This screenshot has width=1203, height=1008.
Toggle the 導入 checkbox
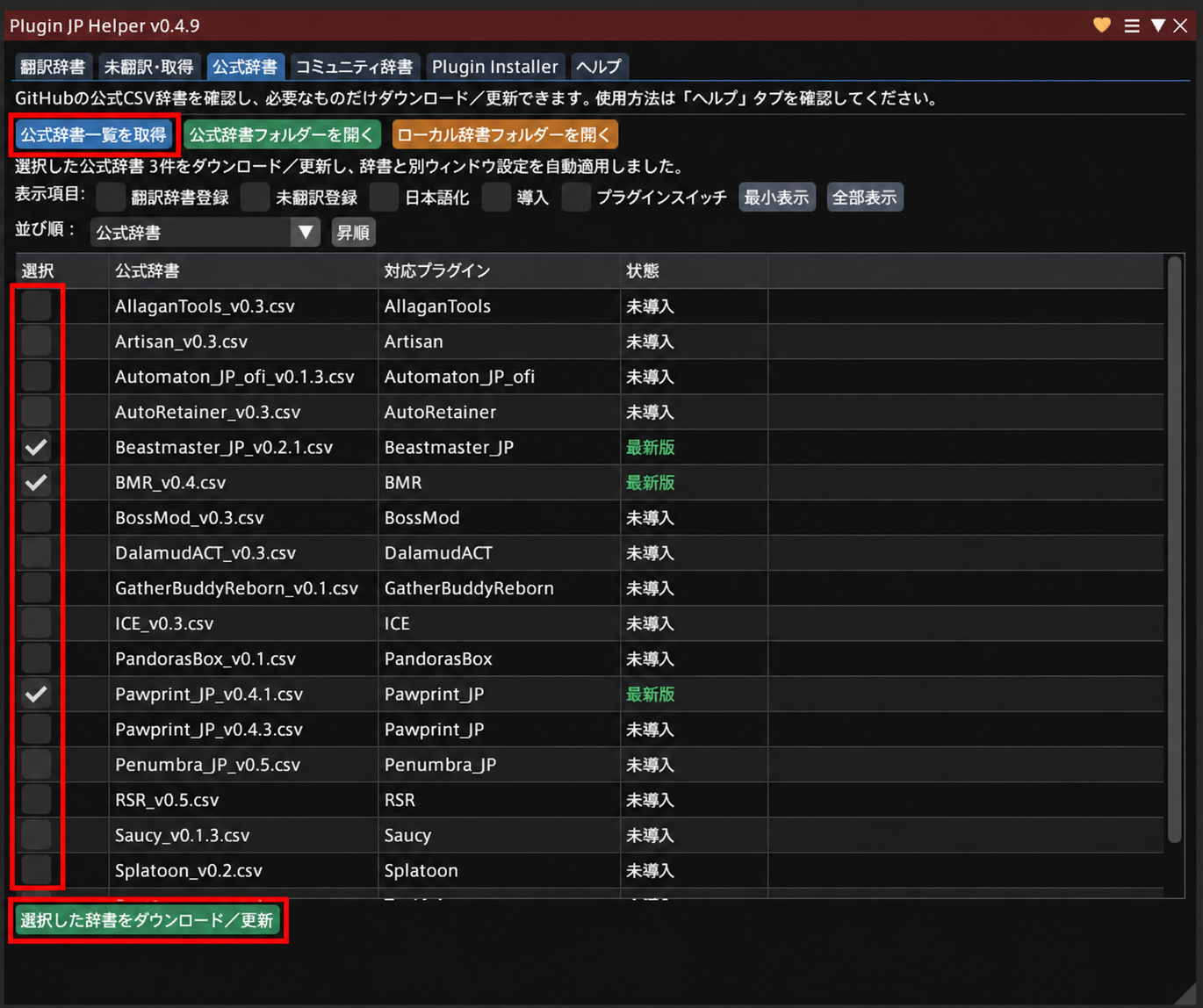pos(496,198)
